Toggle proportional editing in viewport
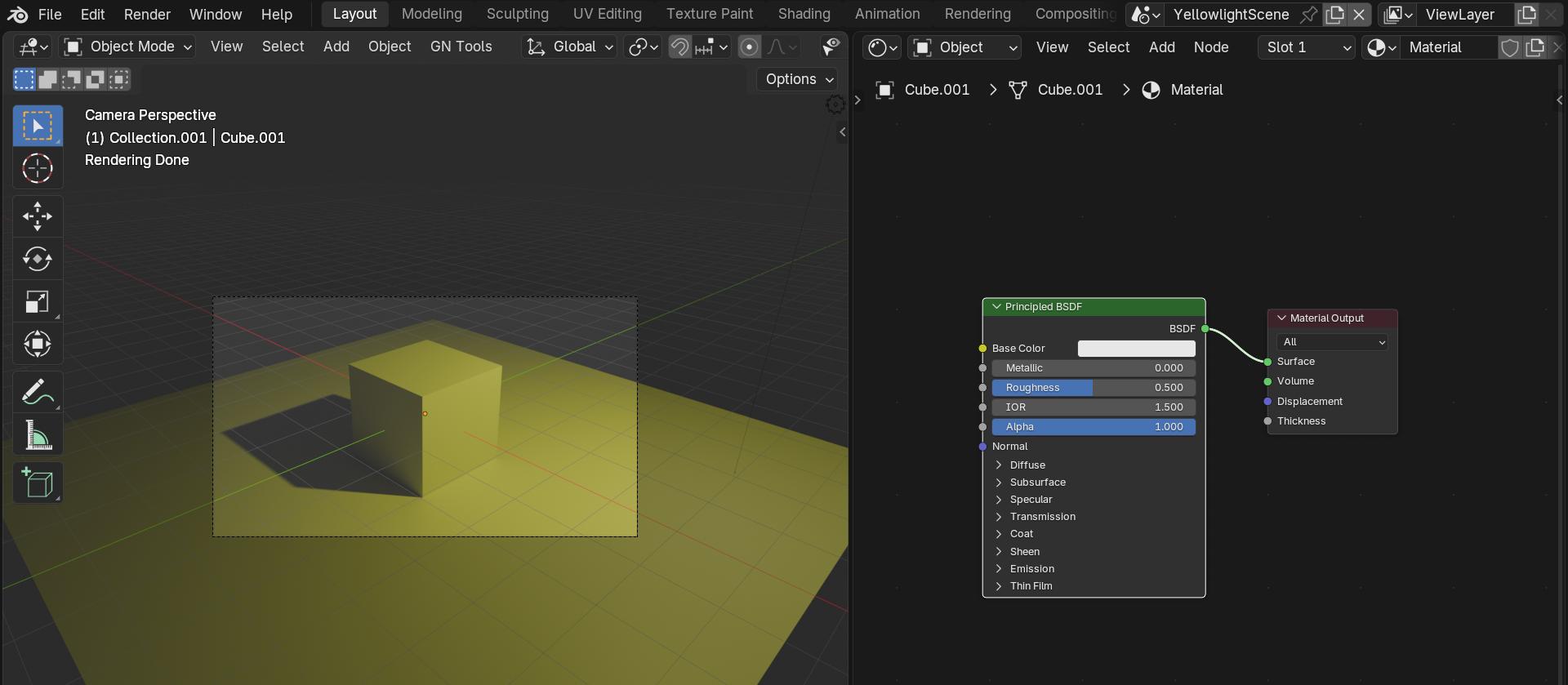 point(749,47)
